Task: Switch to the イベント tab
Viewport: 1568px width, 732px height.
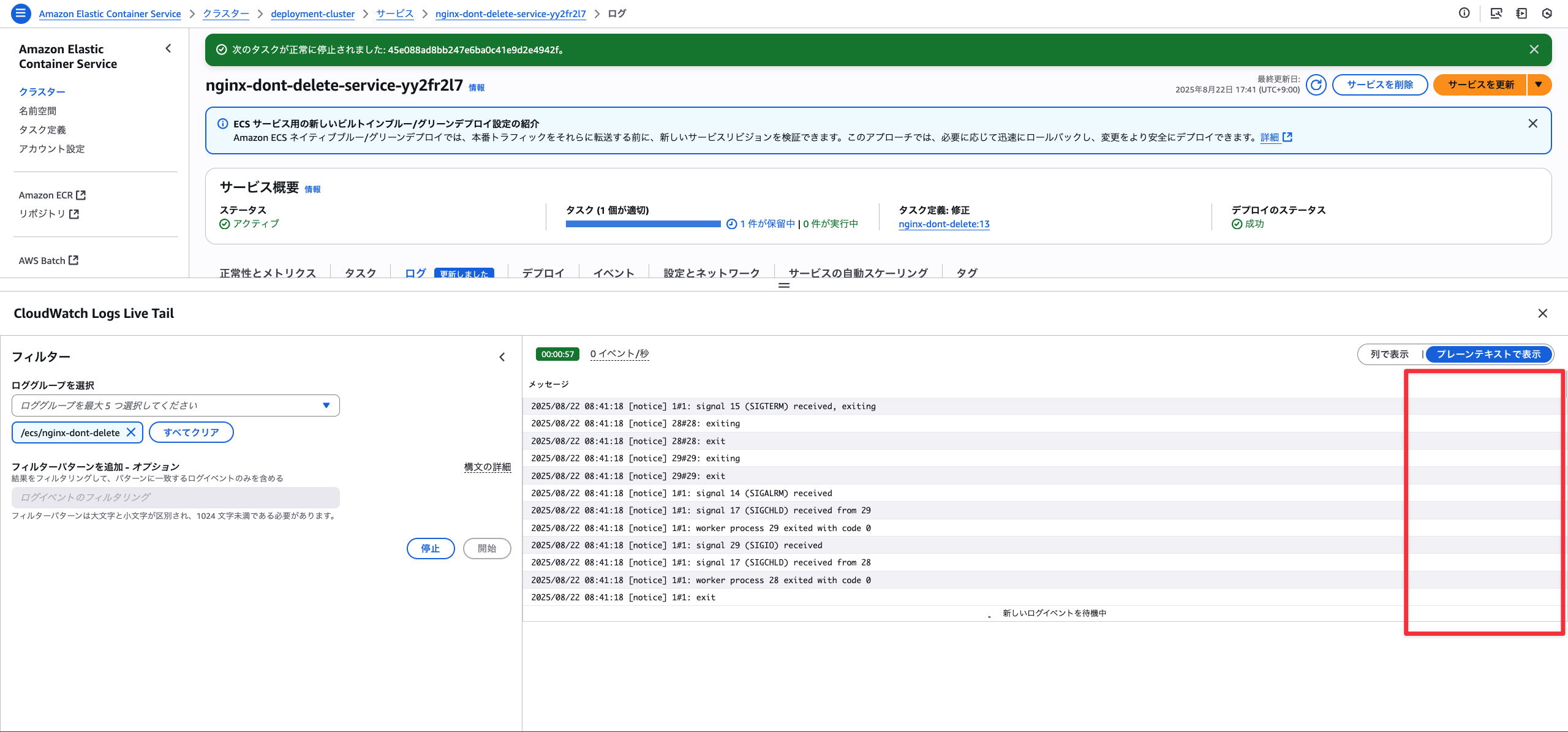Action: tap(614, 273)
